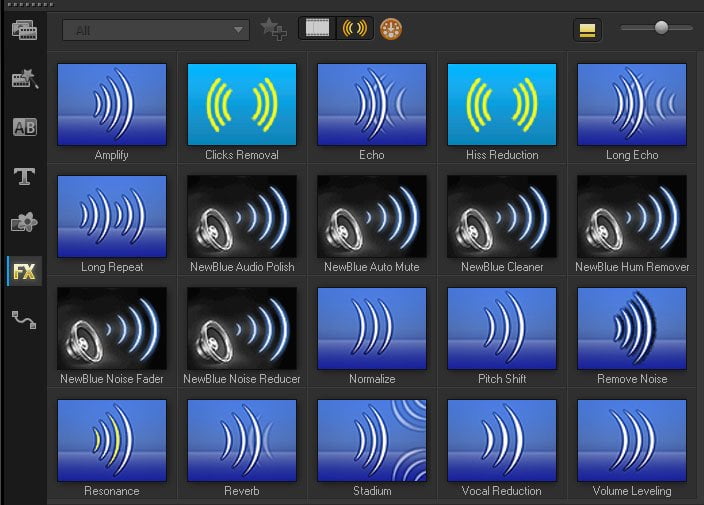Screen dimensions: 704x505
Task: Click the dropdown arrow of the All category list
Action: click(x=238, y=30)
